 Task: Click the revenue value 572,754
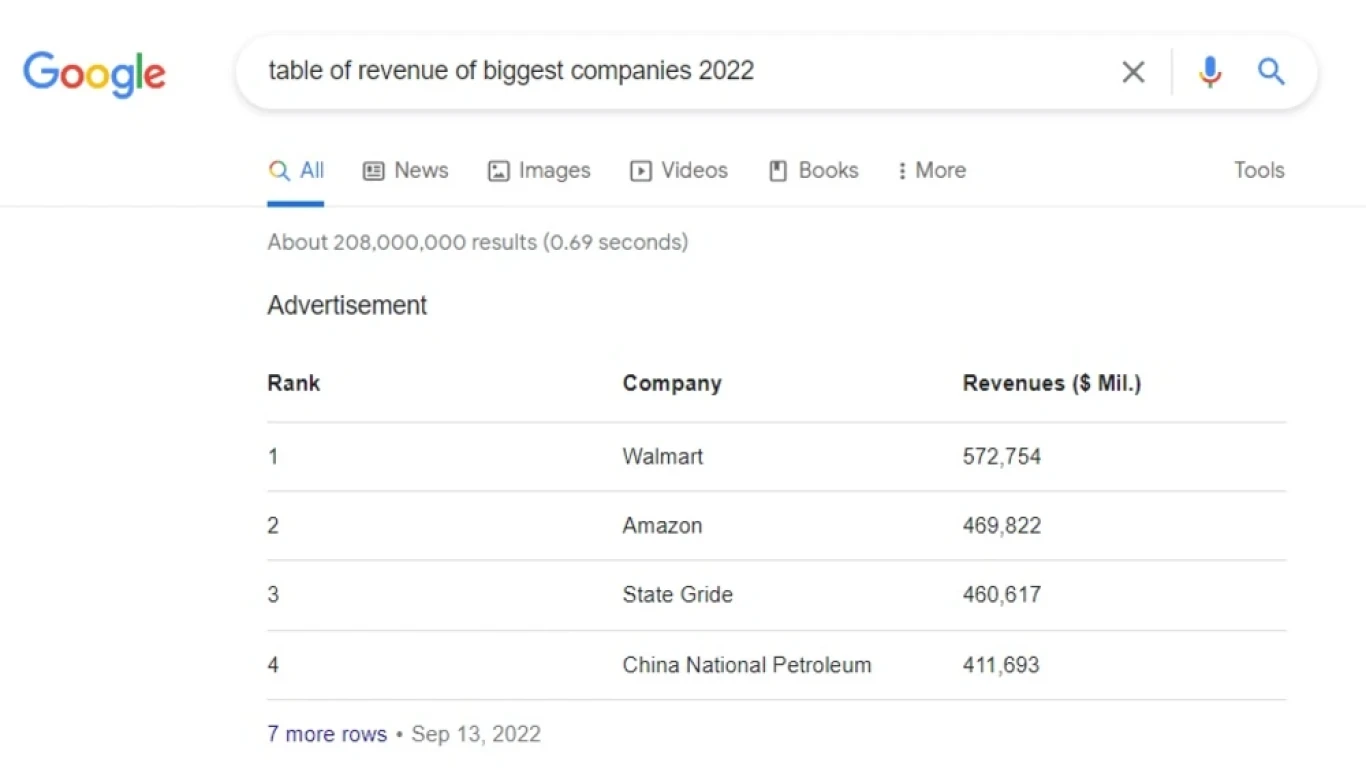[1002, 456]
